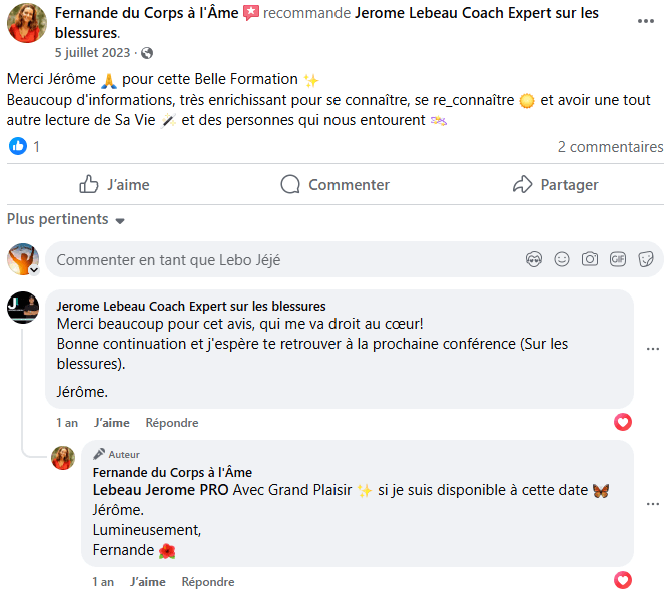668x592 pixels.
Task: Expand the Plus pertinents sorting dropdown
Action: coord(66,219)
